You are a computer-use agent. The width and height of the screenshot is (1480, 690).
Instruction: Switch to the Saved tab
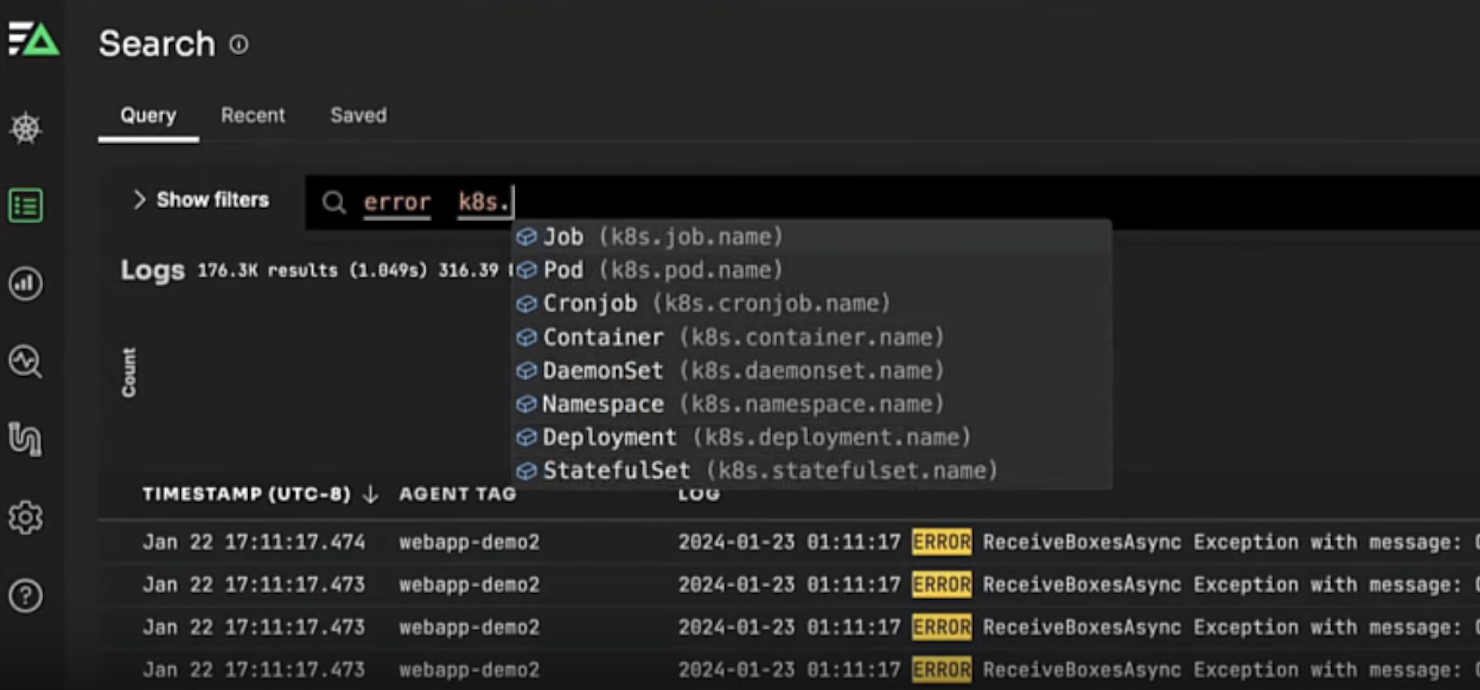click(x=358, y=115)
